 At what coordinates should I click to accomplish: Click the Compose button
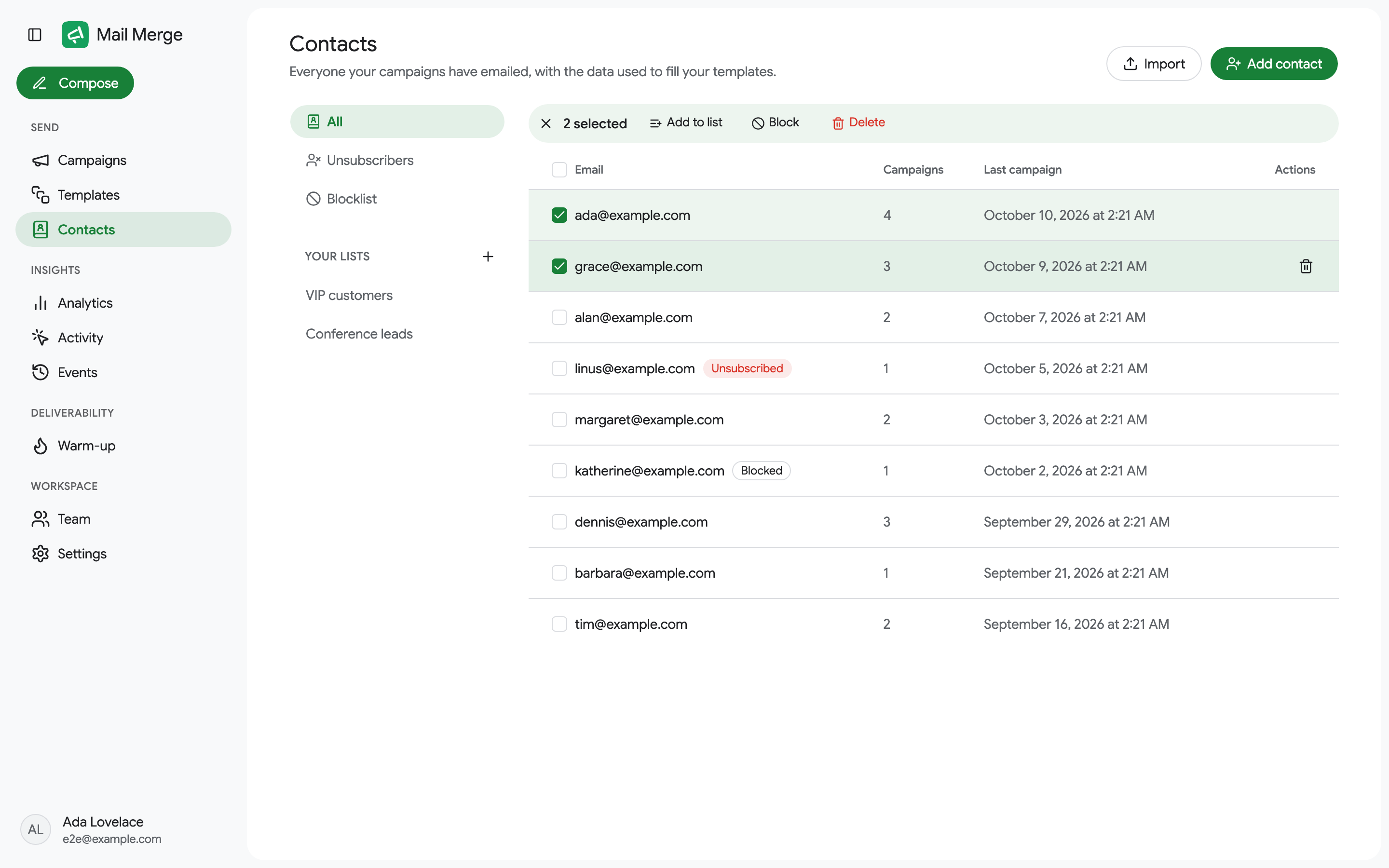click(75, 83)
